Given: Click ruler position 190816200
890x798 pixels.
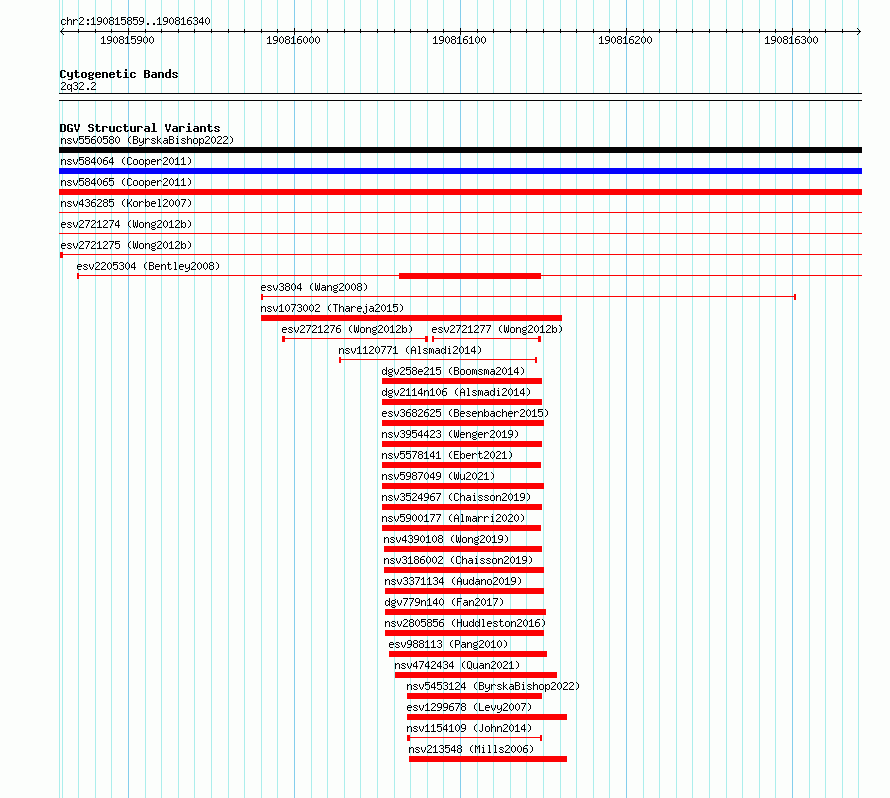Looking at the screenshot, I should tap(625, 40).
